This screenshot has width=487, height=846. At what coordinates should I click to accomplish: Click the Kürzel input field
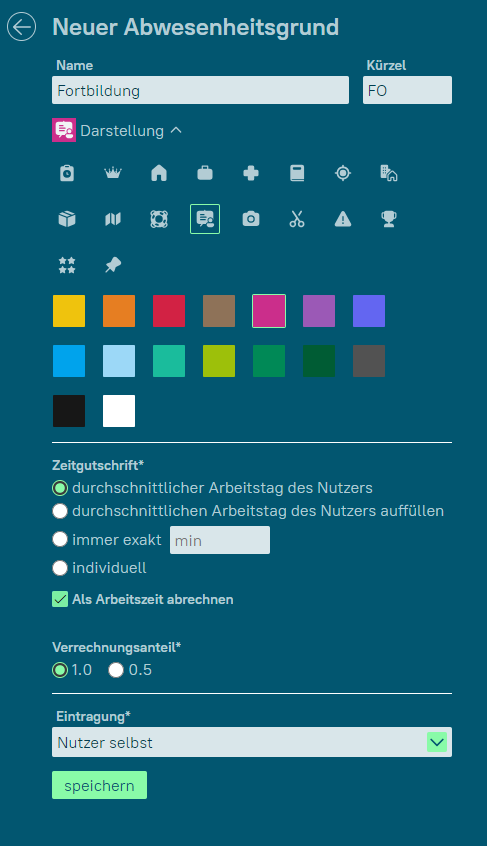point(407,90)
